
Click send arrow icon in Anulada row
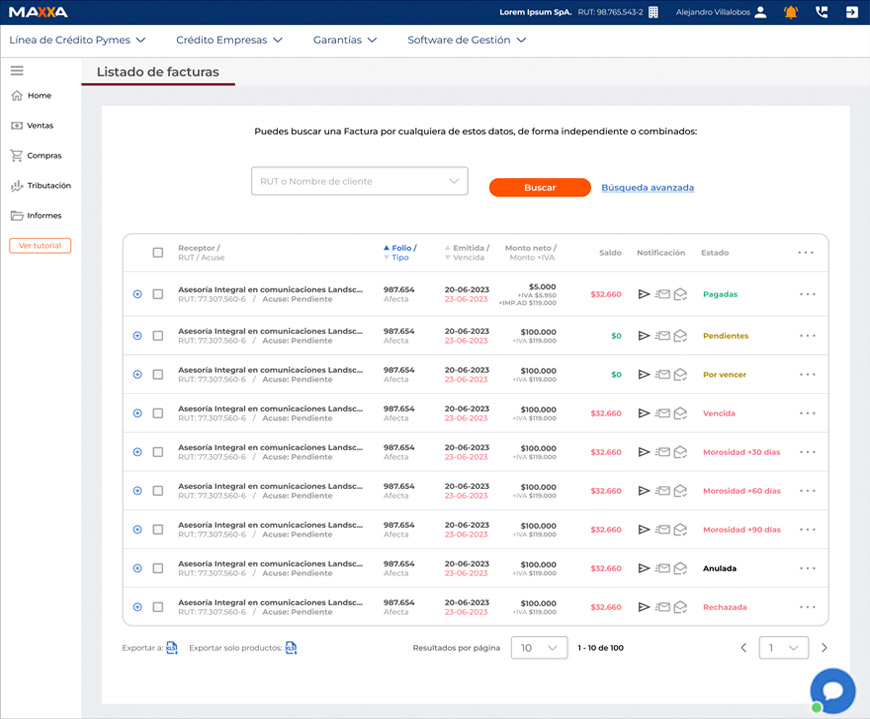click(644, 568)
